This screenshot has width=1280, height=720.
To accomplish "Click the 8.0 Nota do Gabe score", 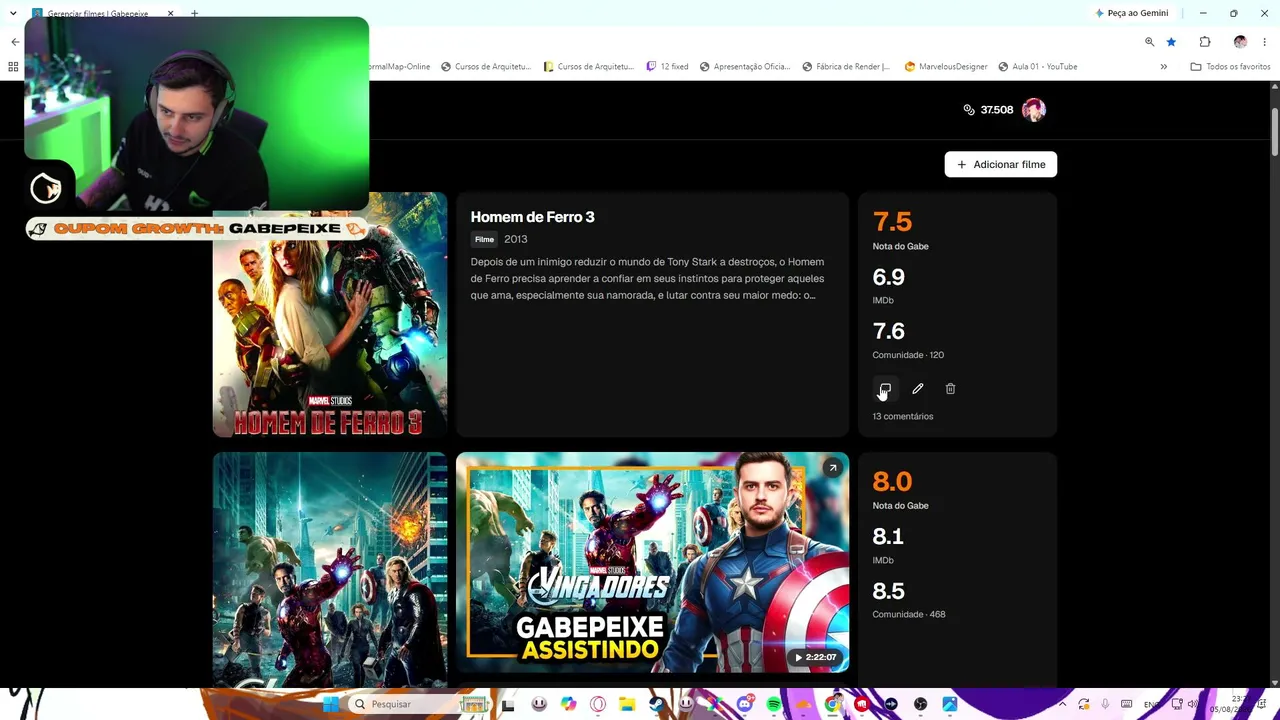I will (x=892, y=482).
